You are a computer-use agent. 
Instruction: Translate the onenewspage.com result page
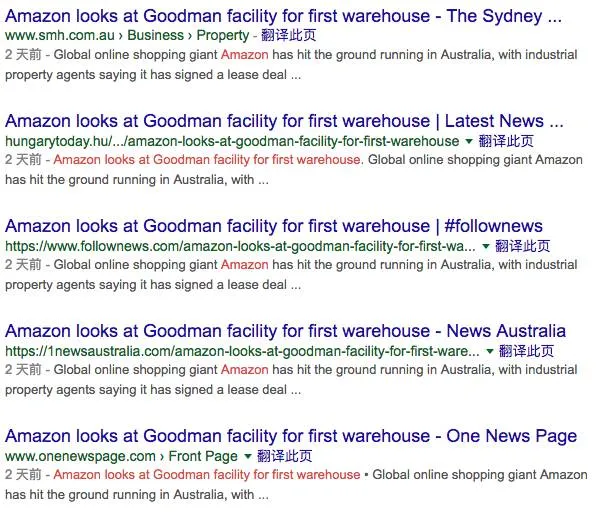tap(285, 456)
